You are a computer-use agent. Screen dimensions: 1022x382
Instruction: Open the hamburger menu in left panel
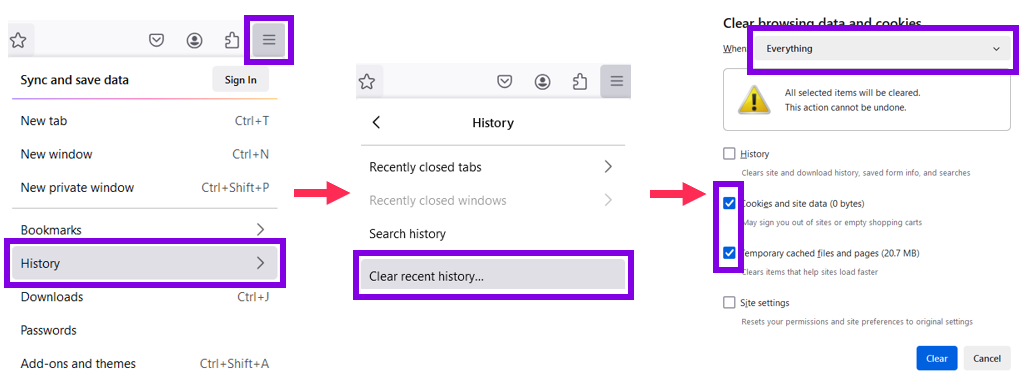[x=269, y=40]
